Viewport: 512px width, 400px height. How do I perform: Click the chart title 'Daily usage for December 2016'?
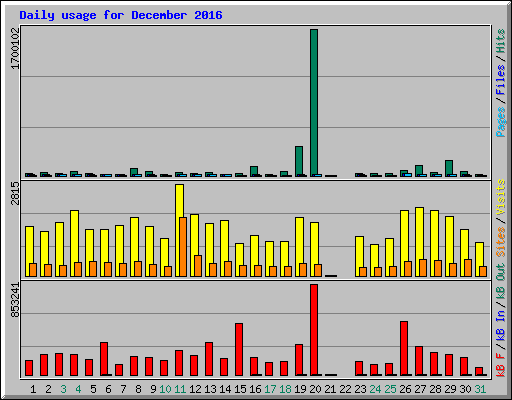pyautogui.click(x=121, y=15)
